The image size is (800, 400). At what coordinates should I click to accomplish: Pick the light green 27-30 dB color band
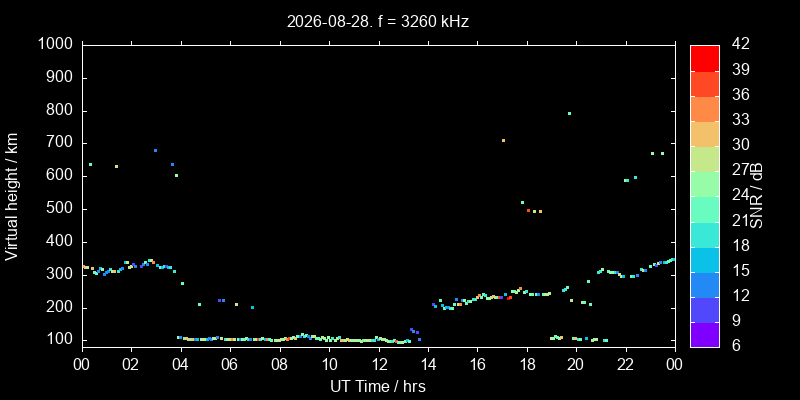click(x=705, y=159)
